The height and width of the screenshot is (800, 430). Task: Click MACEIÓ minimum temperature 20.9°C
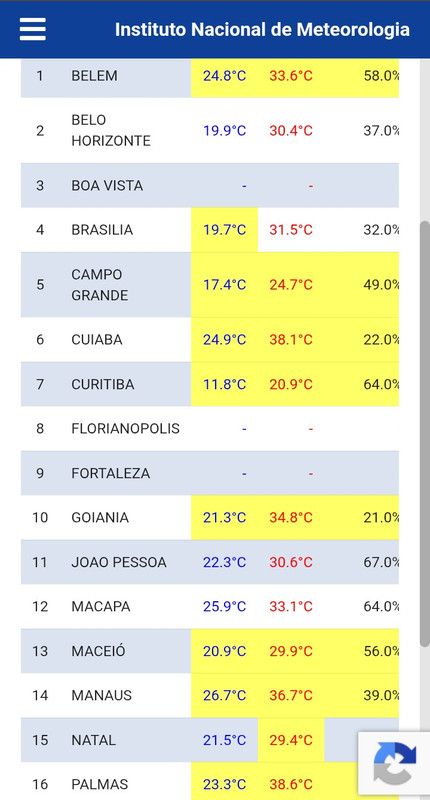coord(224,652)
